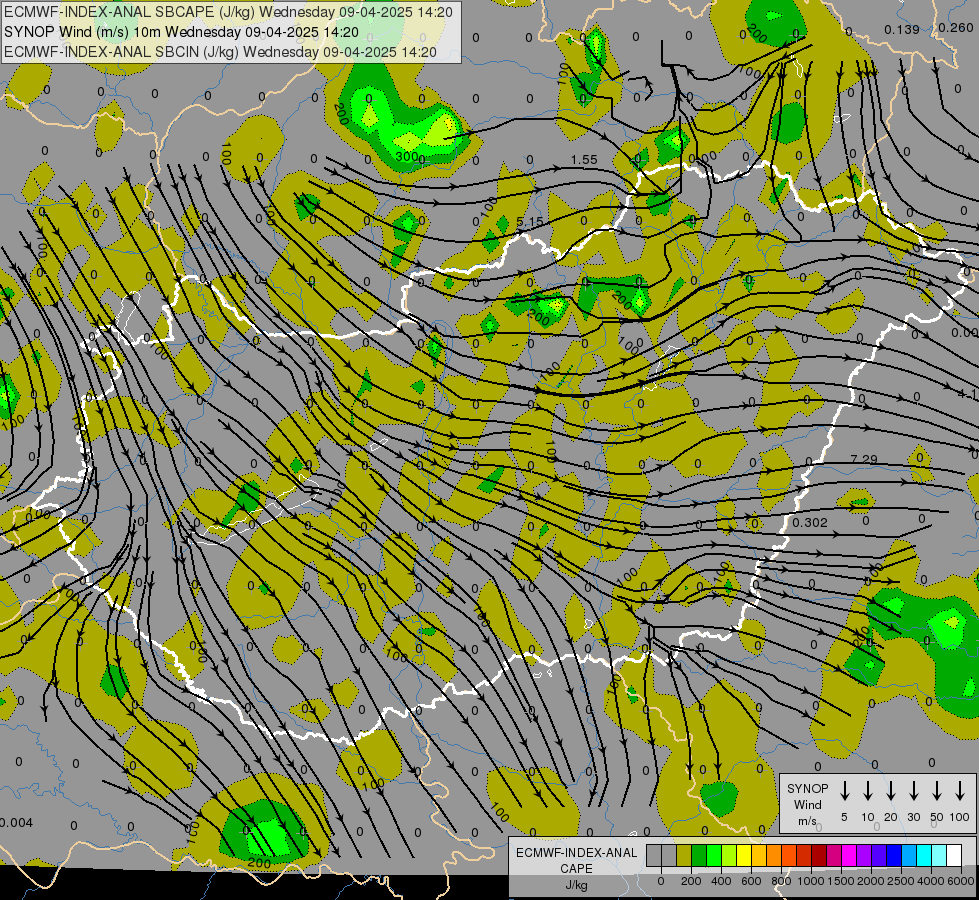Screen dimensions: 979x900
Task: Click the '400' tick label in CAPE legend
Action: (721, 881)
